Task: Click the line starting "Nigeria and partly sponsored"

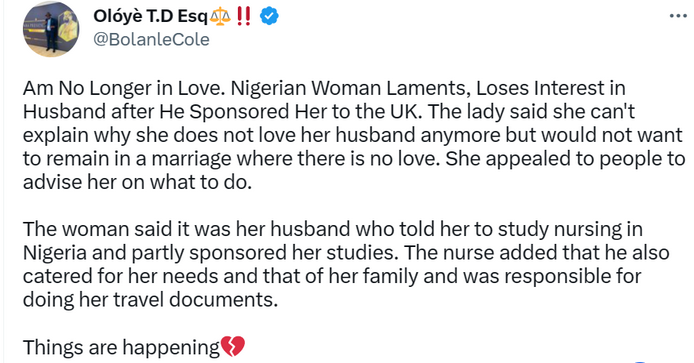Action: pos(346,253)
